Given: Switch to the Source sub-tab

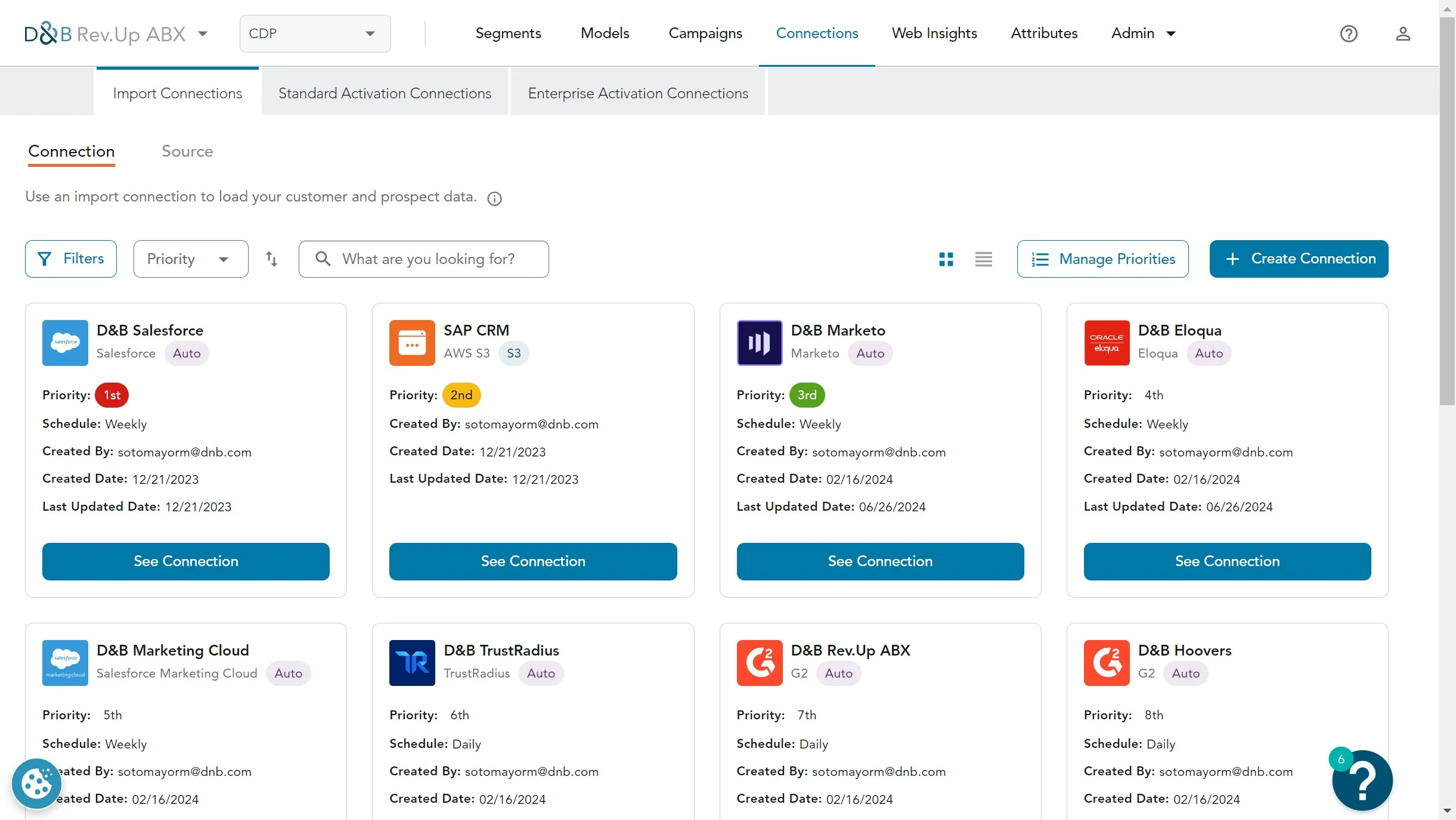Looking at the screenshot, I should 187,151.
